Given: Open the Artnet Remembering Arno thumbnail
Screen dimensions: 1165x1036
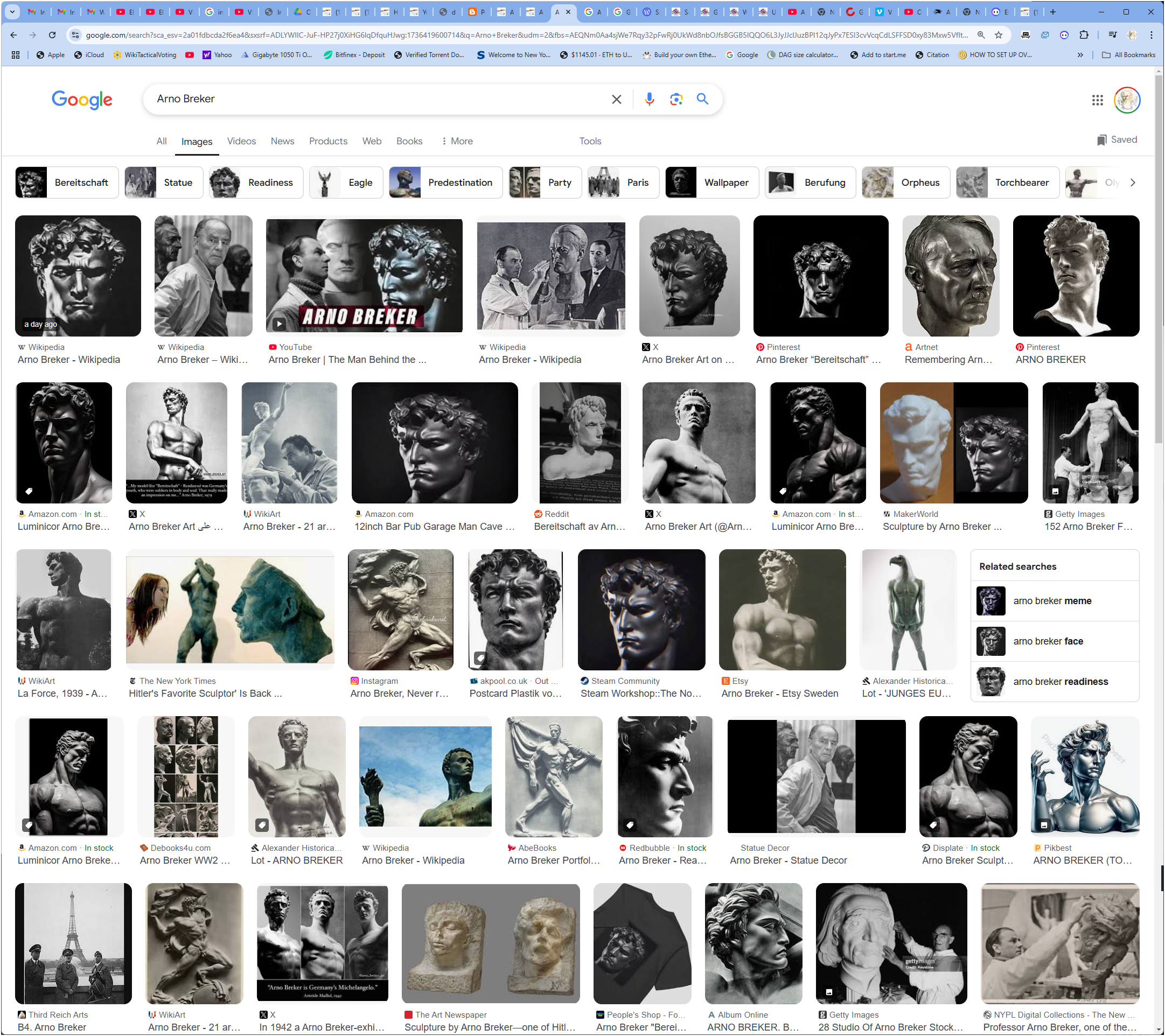Looking at the screenshot, I should click(x=951, y=276).
